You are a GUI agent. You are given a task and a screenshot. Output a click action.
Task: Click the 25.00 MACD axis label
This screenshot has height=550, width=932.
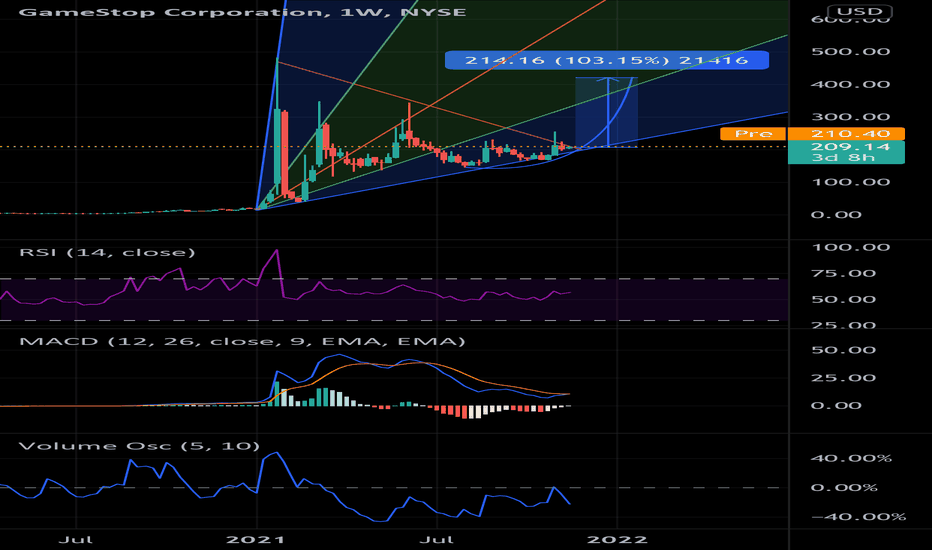[x=843, y=378]
